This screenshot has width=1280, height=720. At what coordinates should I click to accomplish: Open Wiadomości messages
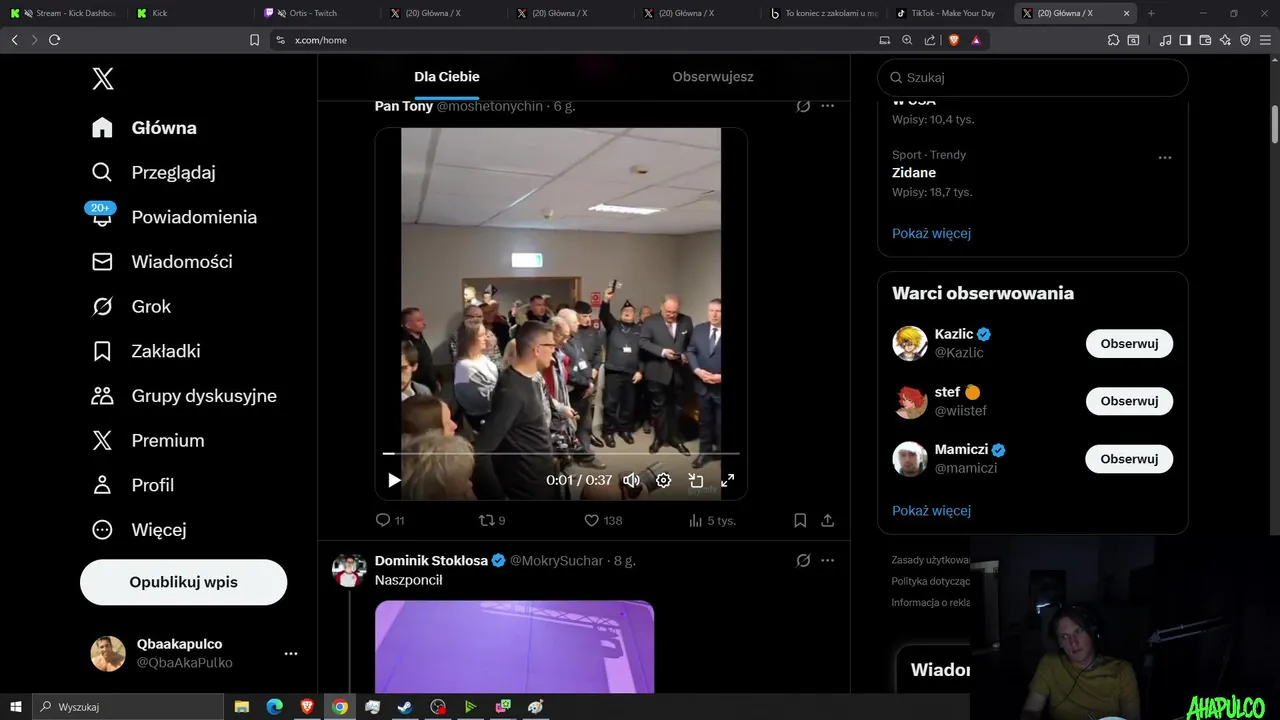pyautogui.click(x=161, y=262)
